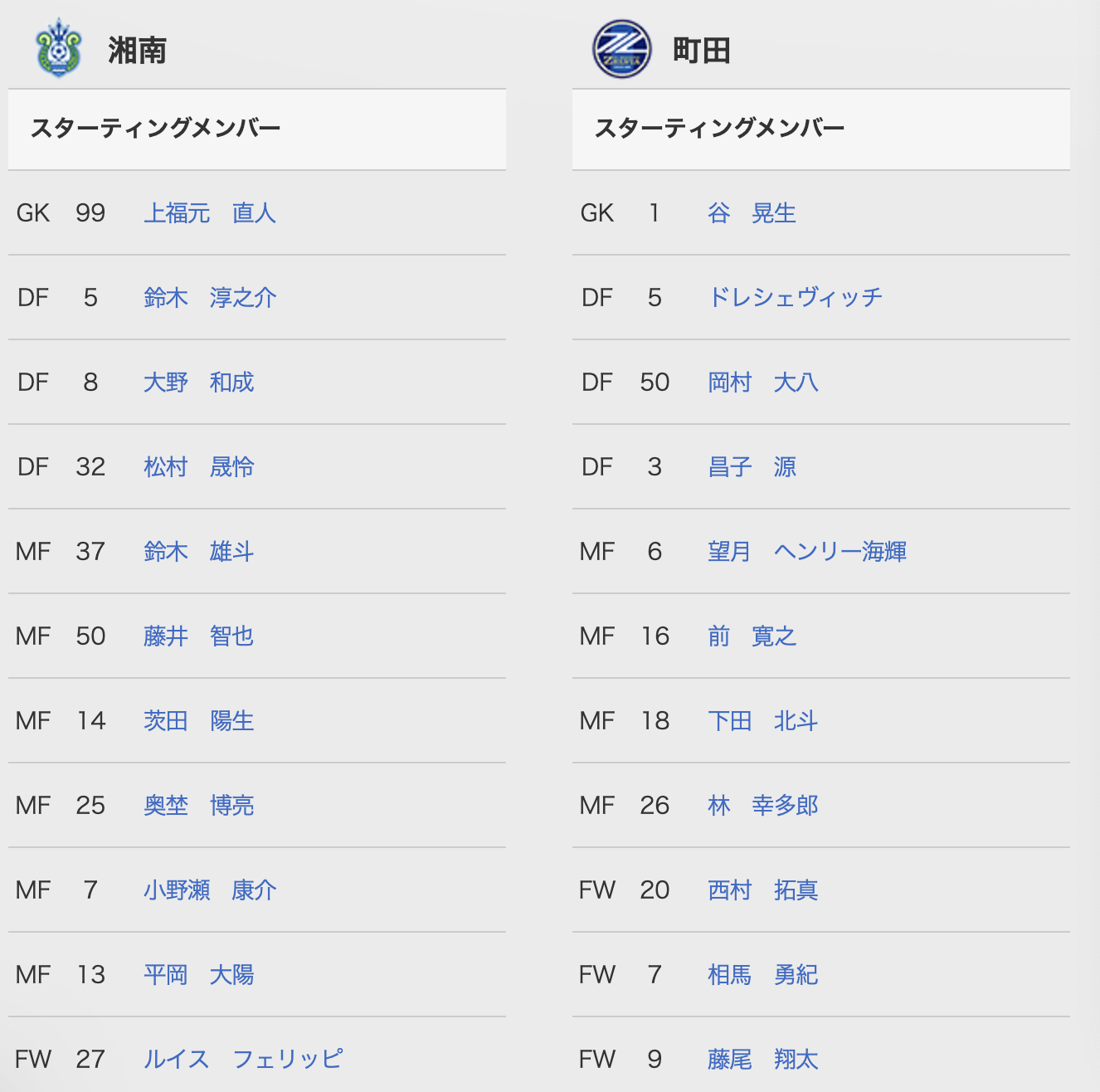Open 昌子 源 player profile
Viewport: 1100px width, 1092px height.
click(752, 467)
